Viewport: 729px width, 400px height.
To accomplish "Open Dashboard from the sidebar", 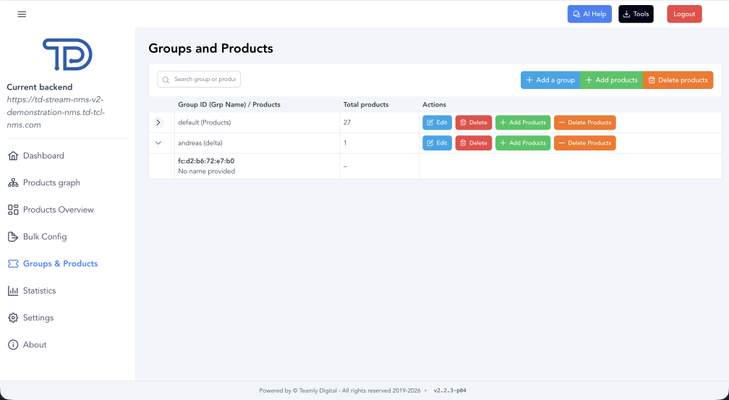I will (43, 156).
